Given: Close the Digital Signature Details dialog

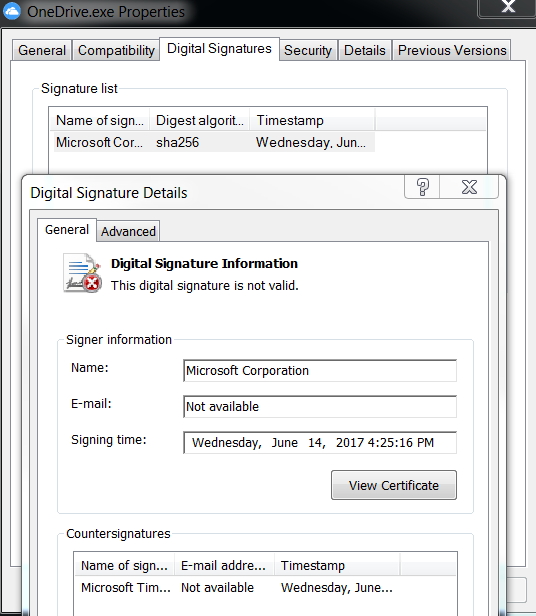Looking at the screenshot, I should pos(469,187).
